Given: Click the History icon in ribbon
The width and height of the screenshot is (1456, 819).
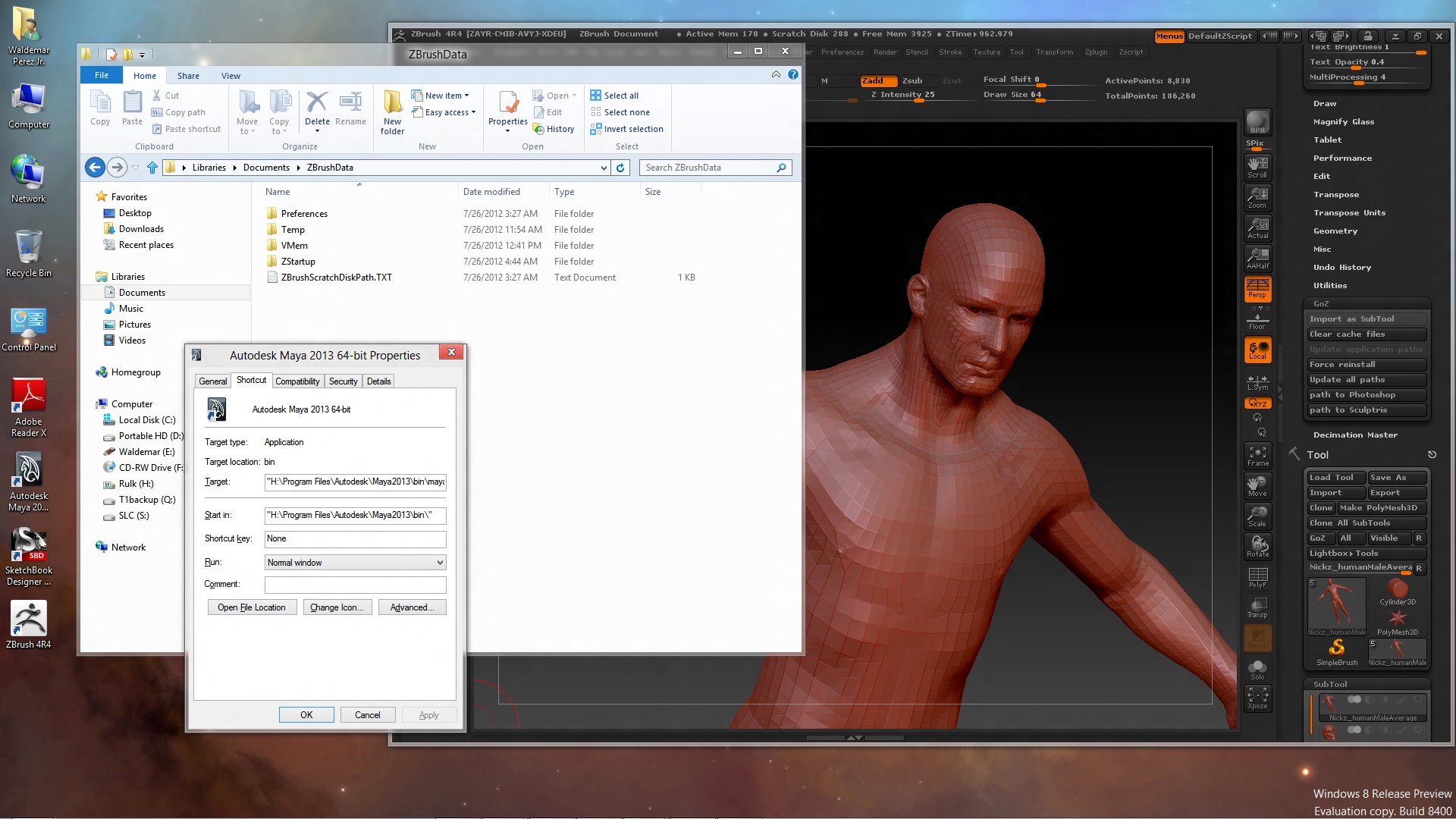Looking at the screenshot, I should click(554, 129).
